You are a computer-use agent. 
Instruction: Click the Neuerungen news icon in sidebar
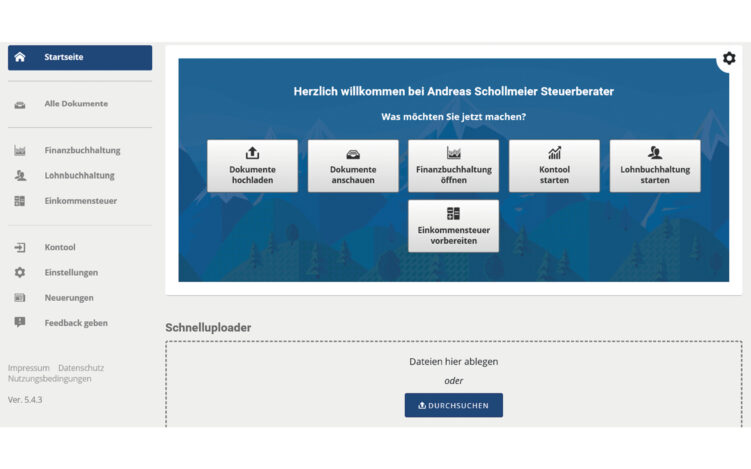tap(20, 298)
